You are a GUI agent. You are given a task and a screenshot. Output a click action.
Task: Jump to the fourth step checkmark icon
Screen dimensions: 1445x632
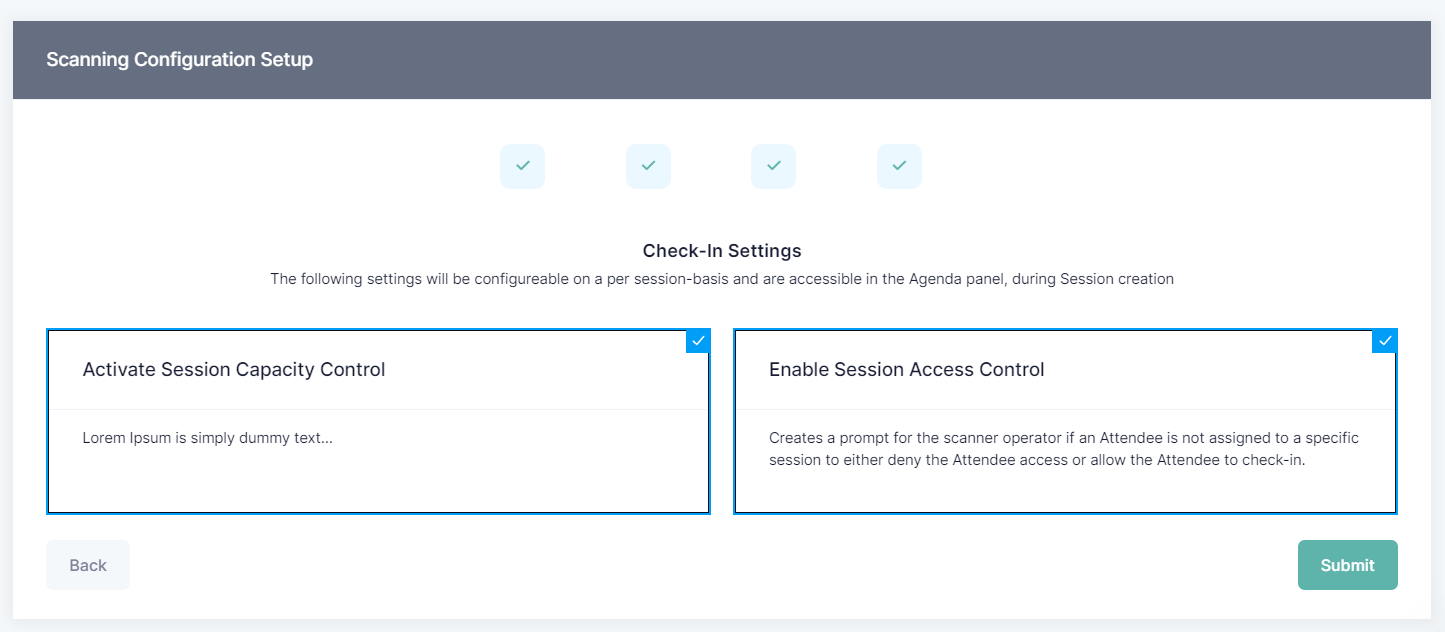coord(899,166)
